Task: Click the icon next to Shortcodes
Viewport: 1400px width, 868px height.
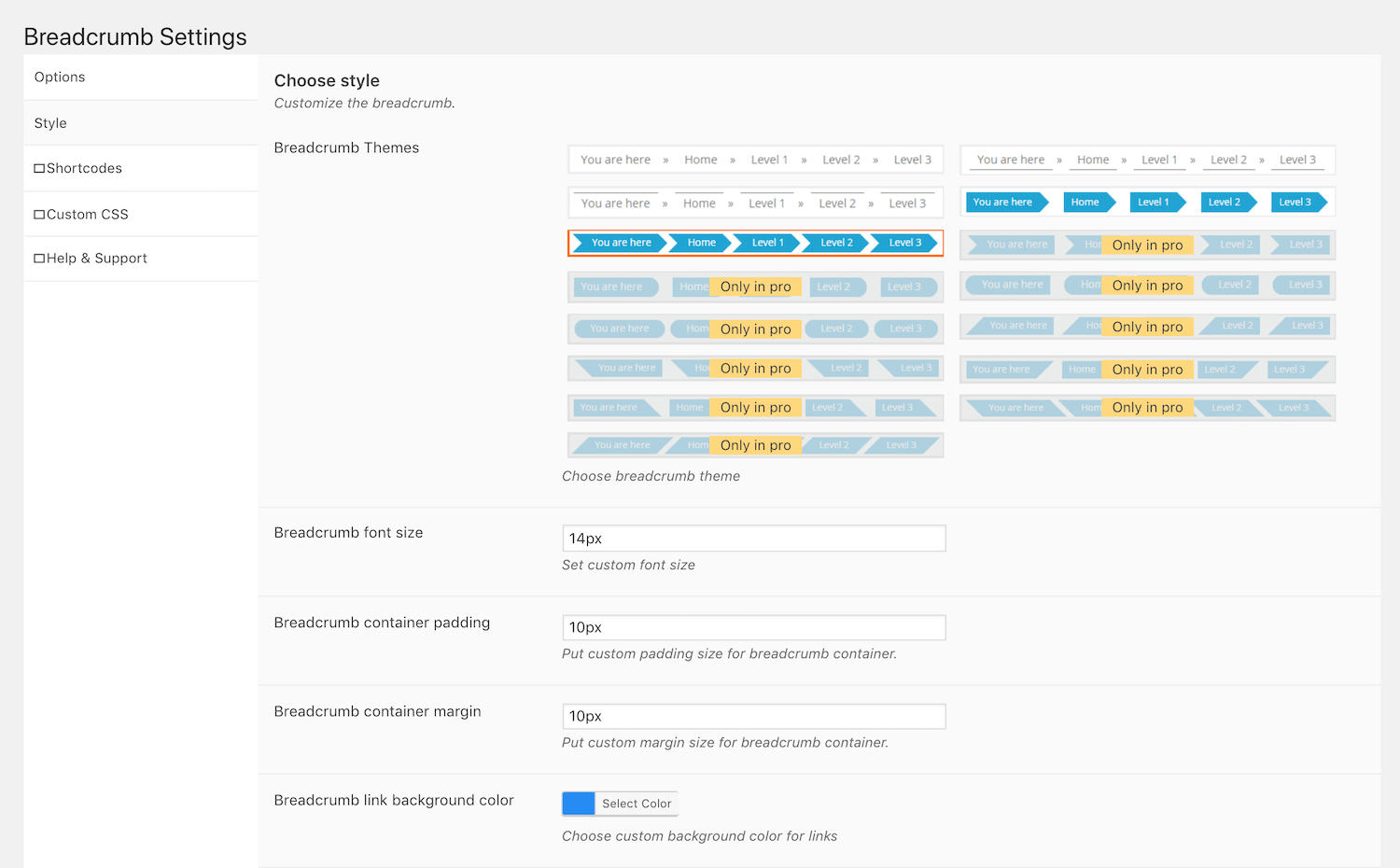Action: (x=41, y=167)
